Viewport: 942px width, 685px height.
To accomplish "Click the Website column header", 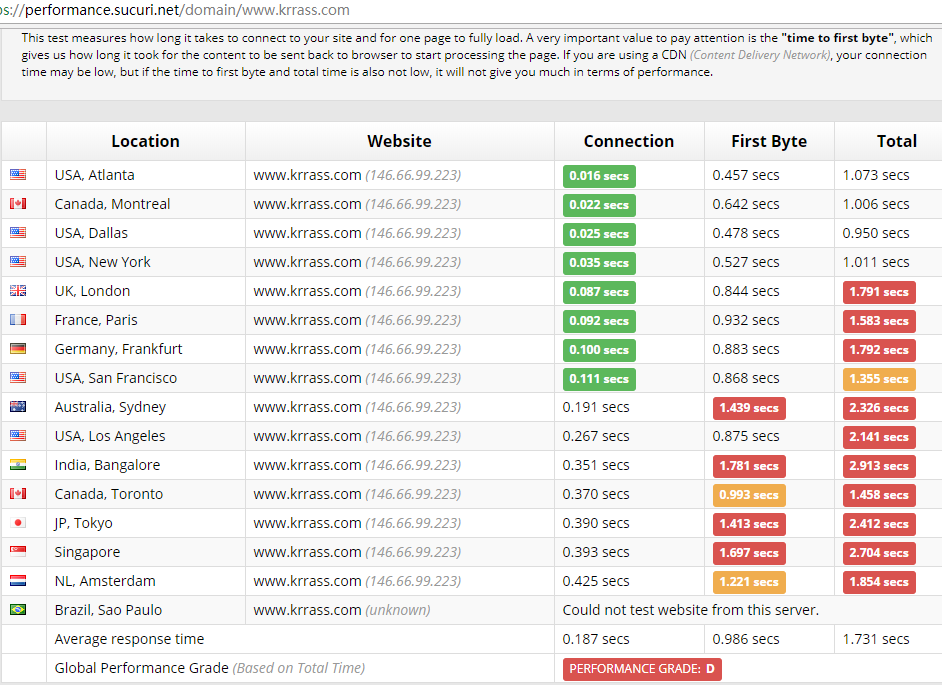I will tap(400, 141).
